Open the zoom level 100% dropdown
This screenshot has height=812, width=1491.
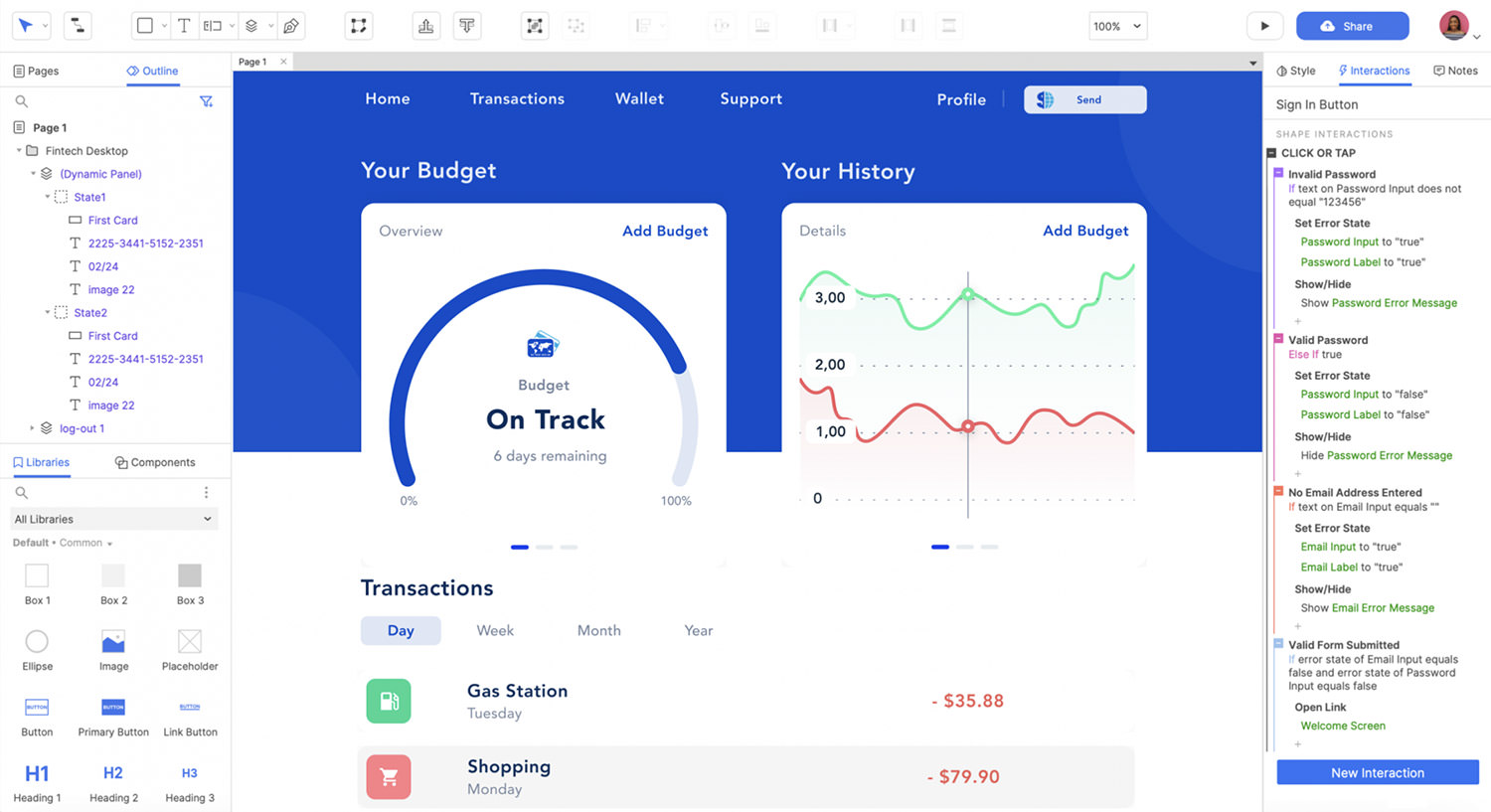tap(1118, 26)
